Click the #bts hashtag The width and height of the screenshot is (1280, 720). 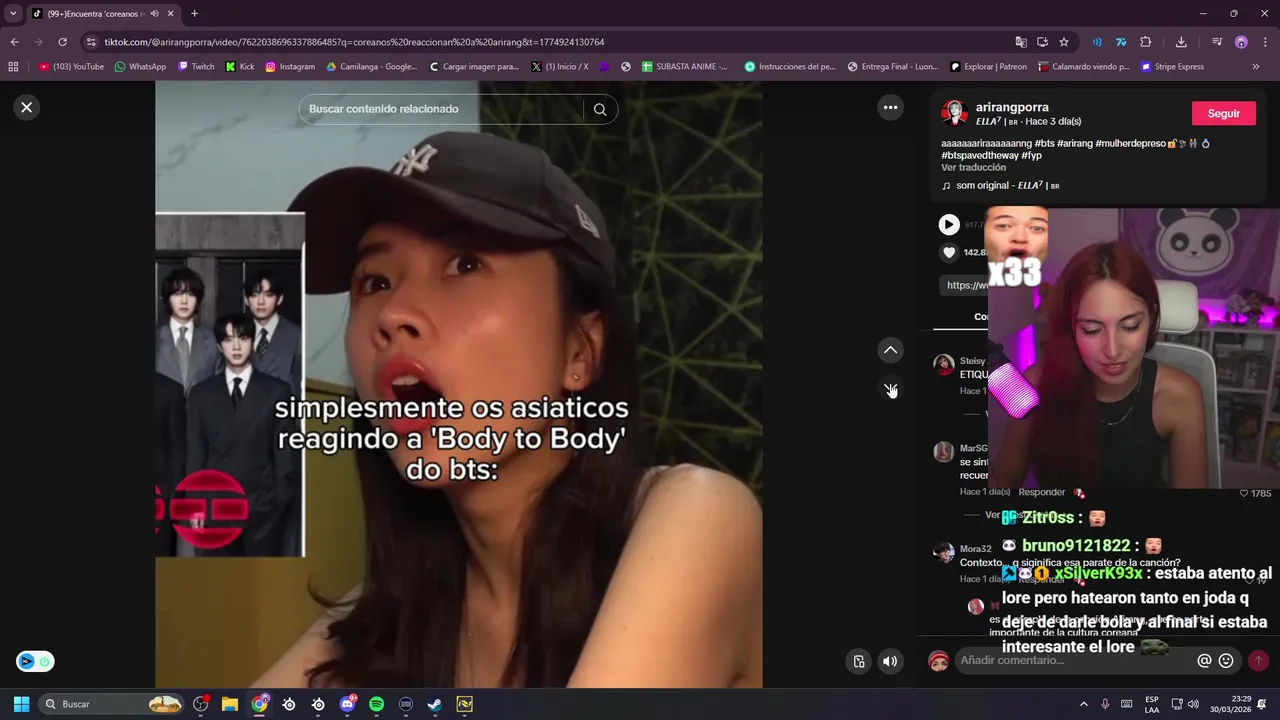pyautogui.click(x=1045, y=143)
